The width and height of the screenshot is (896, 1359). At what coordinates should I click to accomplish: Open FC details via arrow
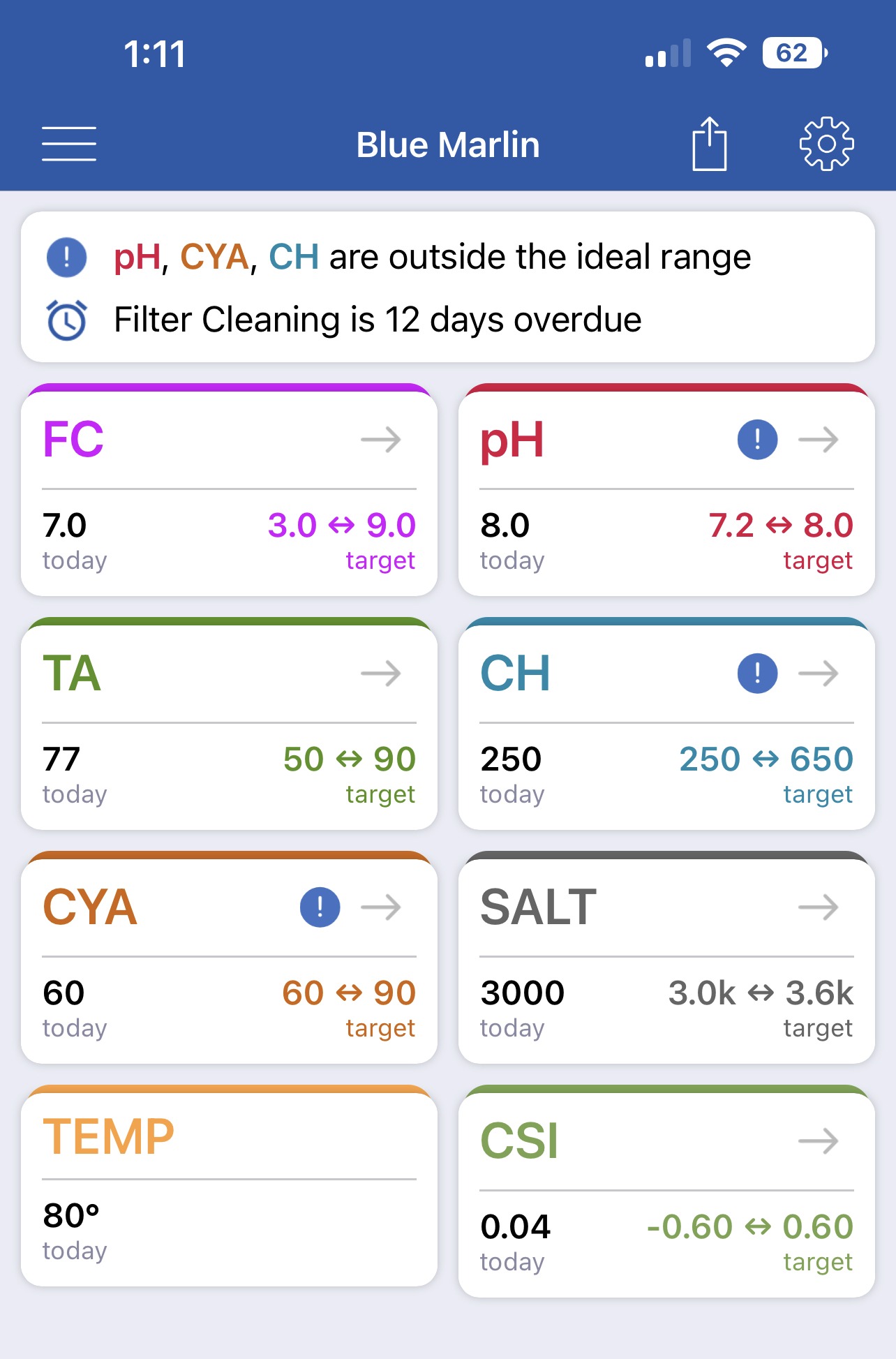[381, 440]
